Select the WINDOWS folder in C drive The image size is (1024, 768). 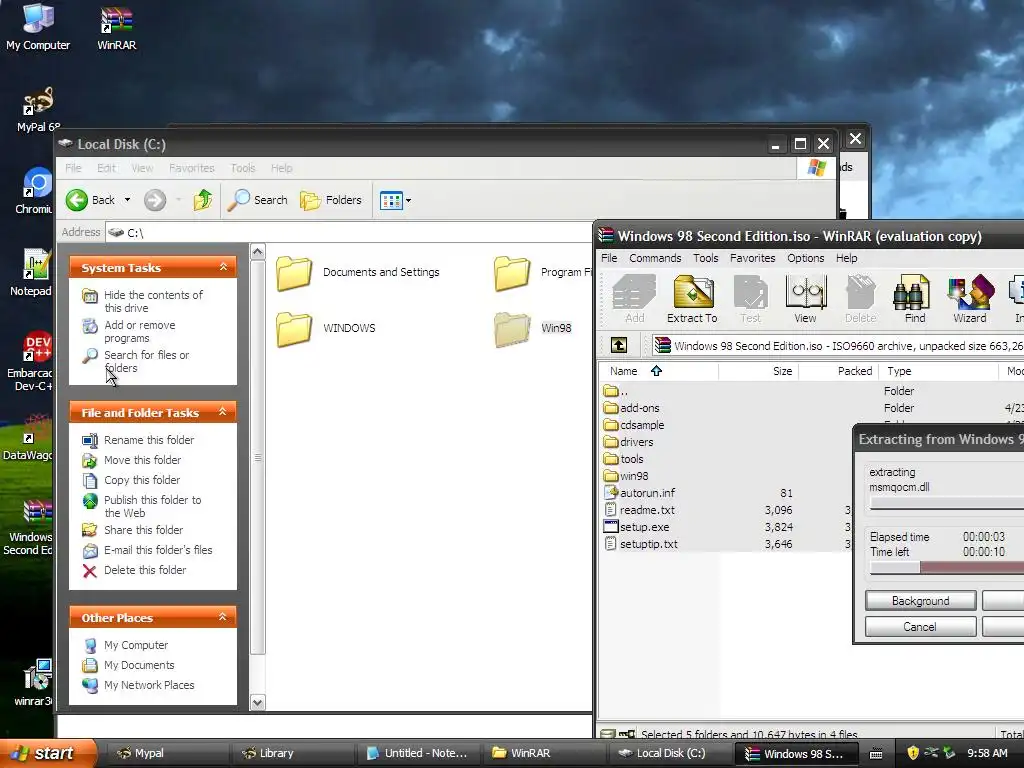pos(326,328)
